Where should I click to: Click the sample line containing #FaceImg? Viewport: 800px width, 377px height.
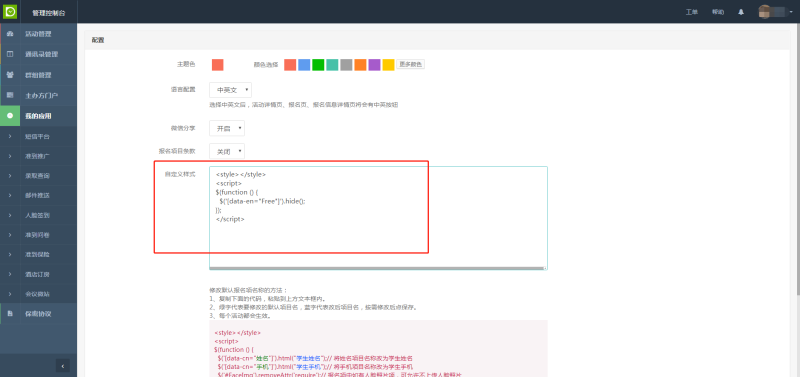(339, 375)
